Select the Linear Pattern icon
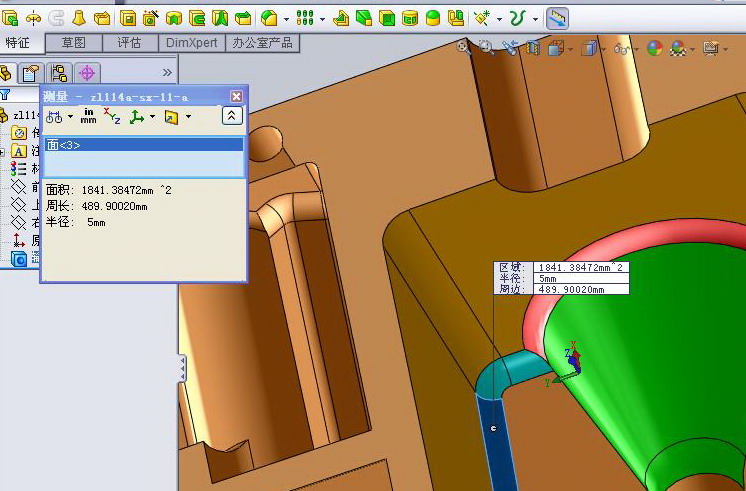Screen dimensions: 746x491 [305, 19]
